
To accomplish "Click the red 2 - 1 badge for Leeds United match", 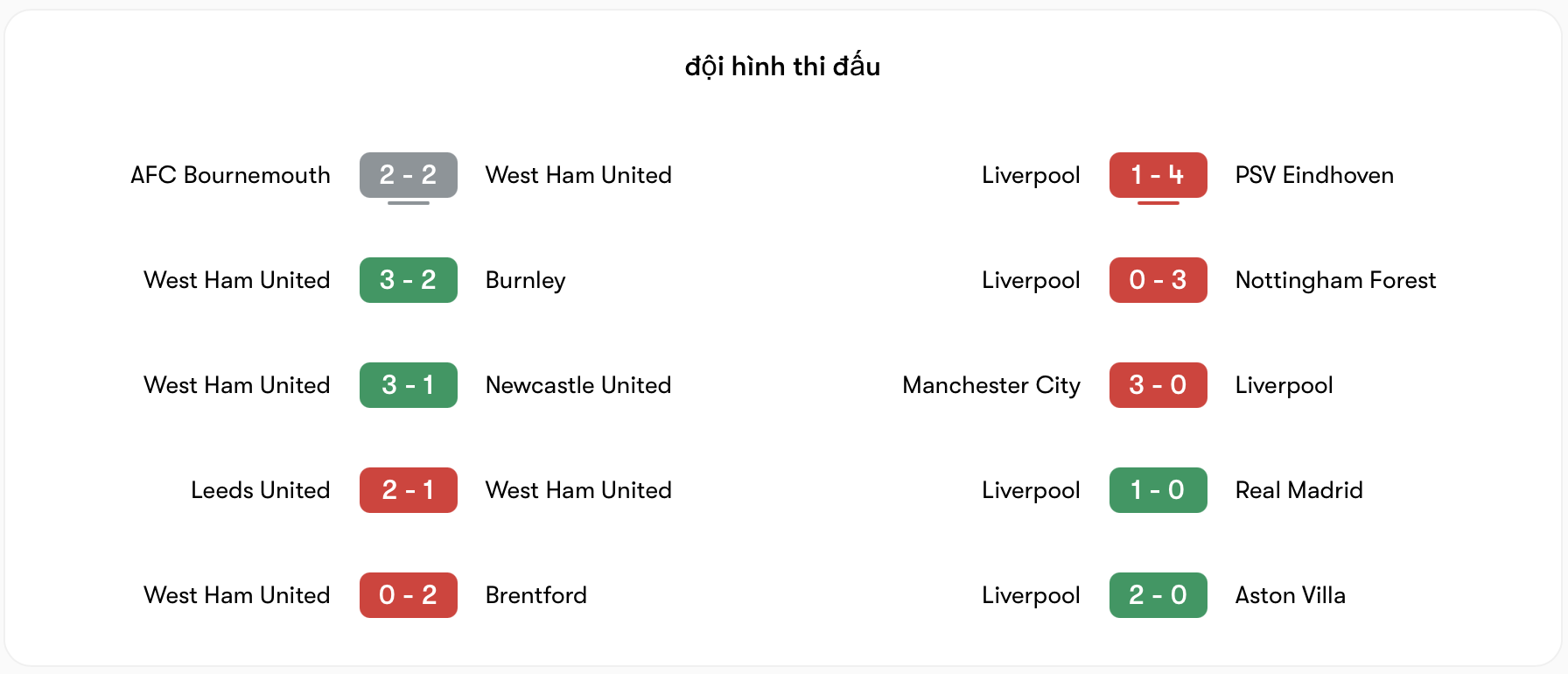I will pyautogui.click(x=408, y=490).
